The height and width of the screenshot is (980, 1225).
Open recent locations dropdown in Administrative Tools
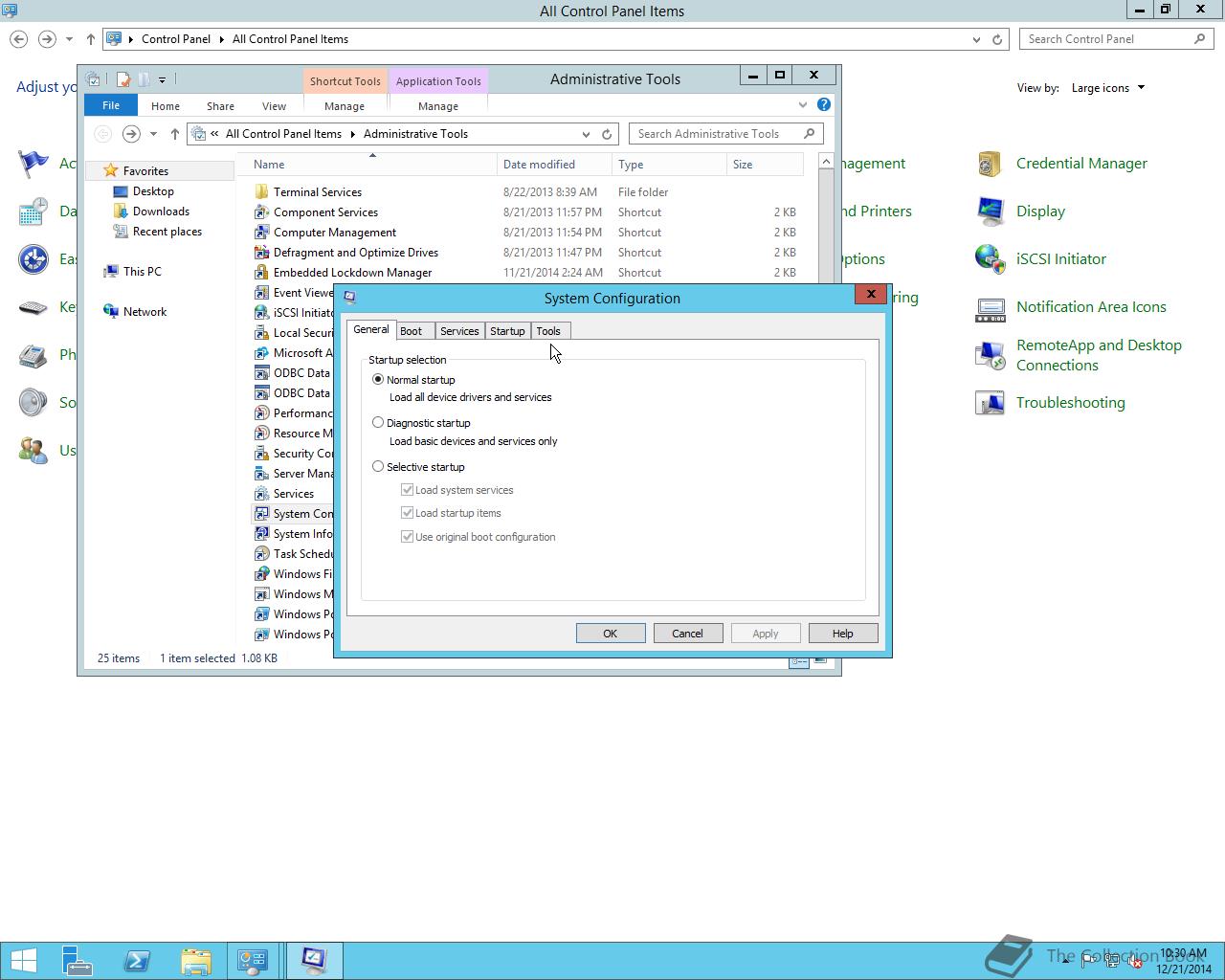(x=153, y=134)
